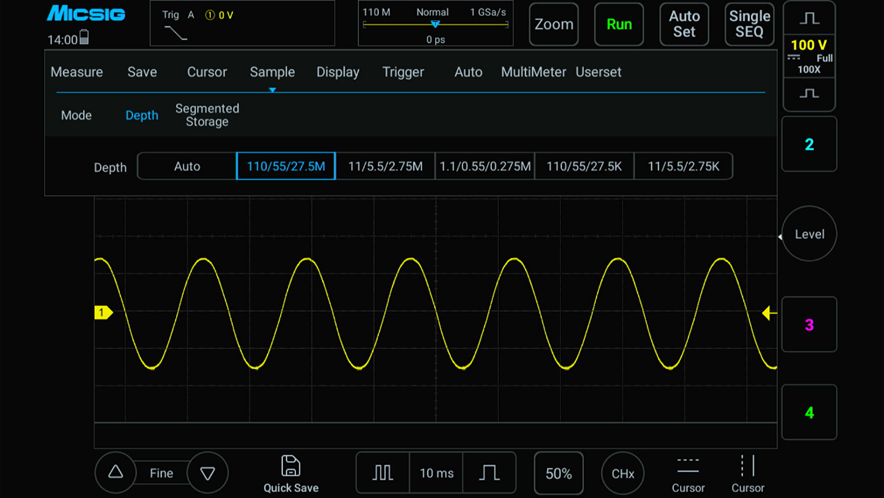Viewport: 884px width, 498px height.
Task: Click the memory position bar trigger marker
Action: click(x=435, y=24)
